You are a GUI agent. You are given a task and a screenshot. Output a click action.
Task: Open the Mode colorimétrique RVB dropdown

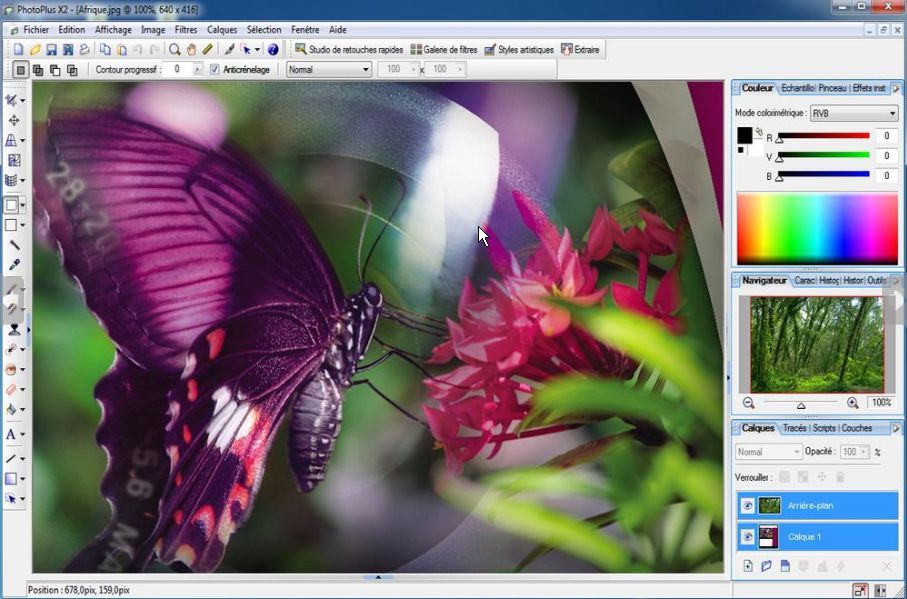pos(853,113)
